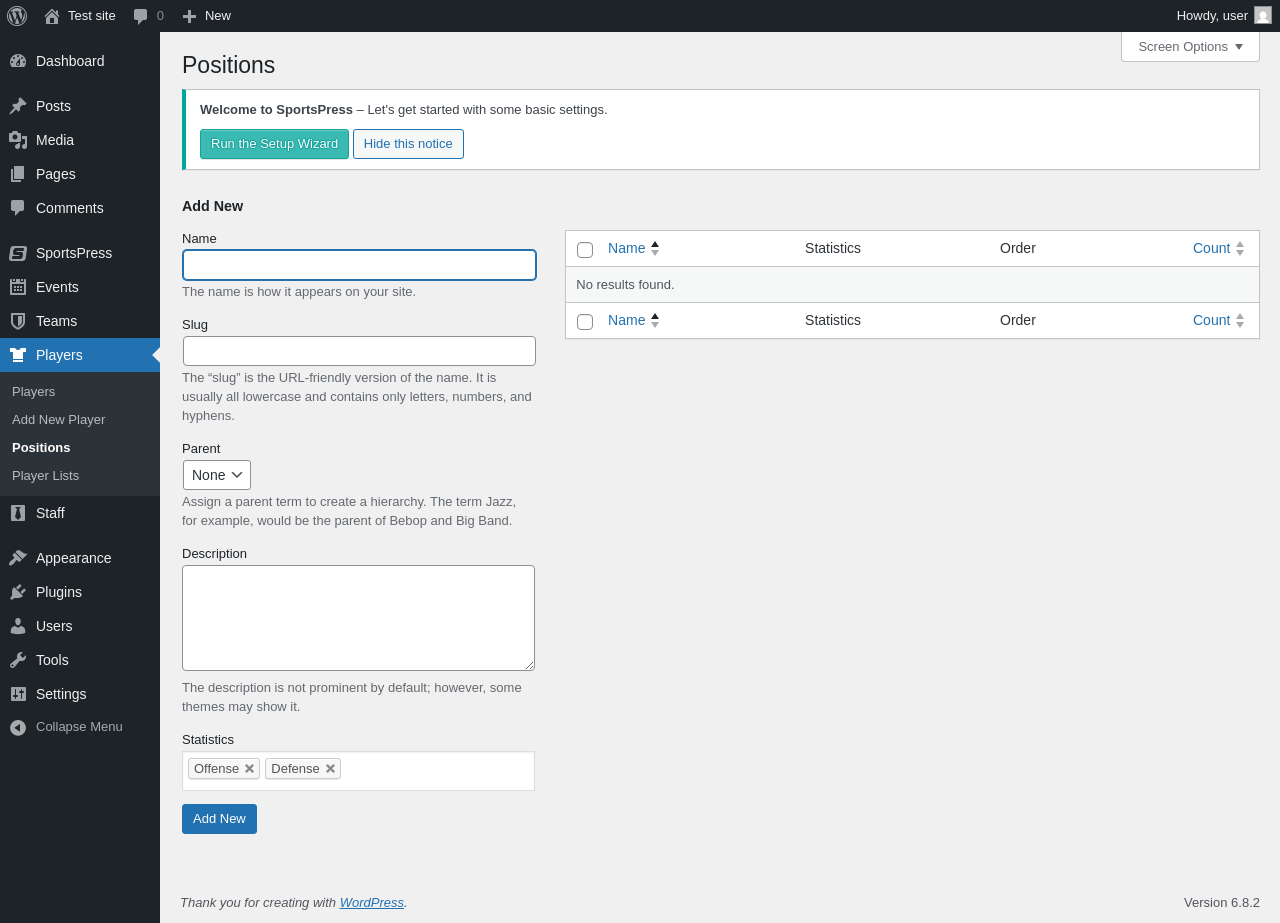1280x923 pixels.
Task: Open Player Lists submenu item
Action: (45, 475)
